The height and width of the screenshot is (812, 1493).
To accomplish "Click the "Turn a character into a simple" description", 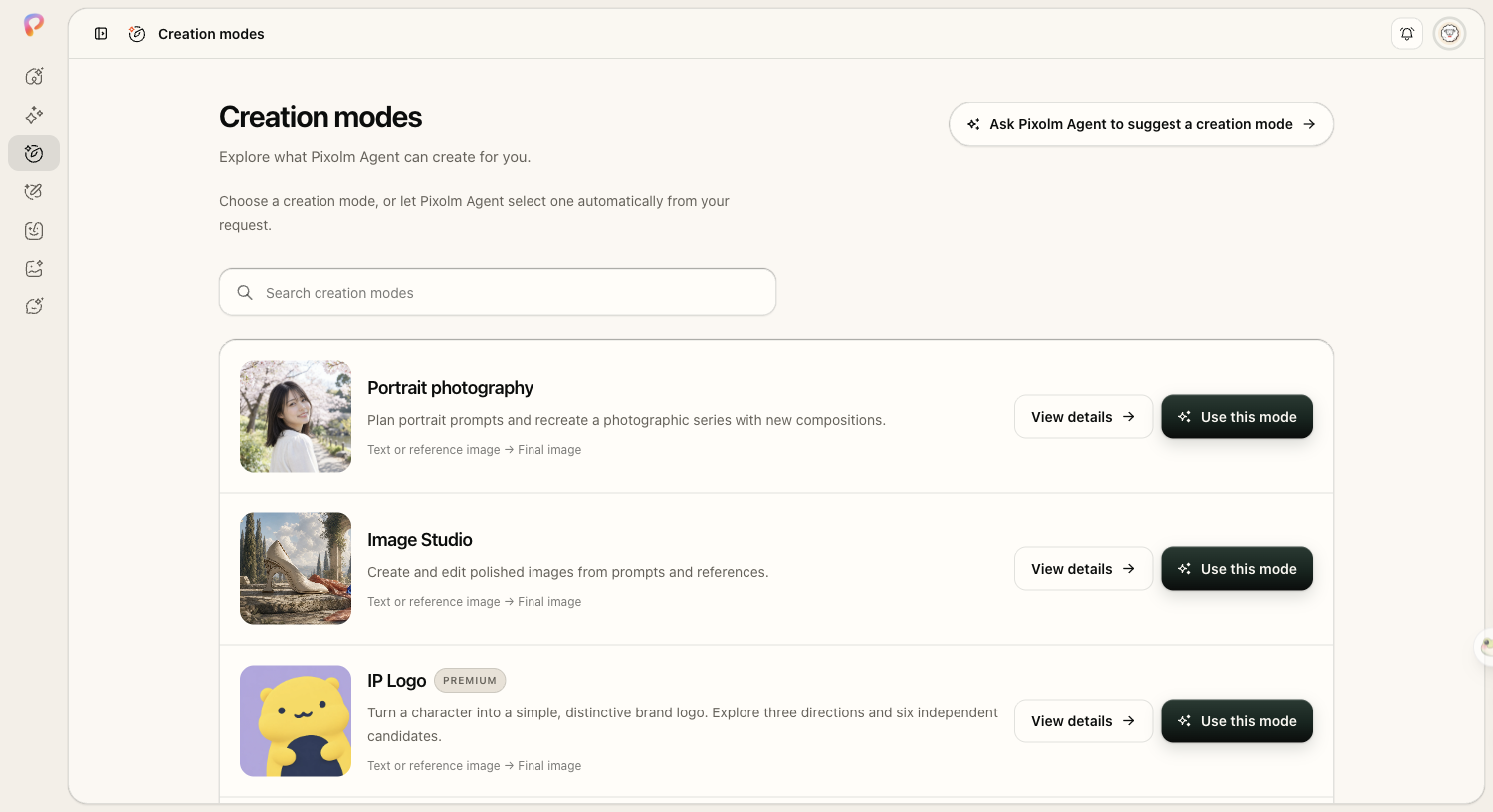I will pyautogui.click(x=683, y=724).
